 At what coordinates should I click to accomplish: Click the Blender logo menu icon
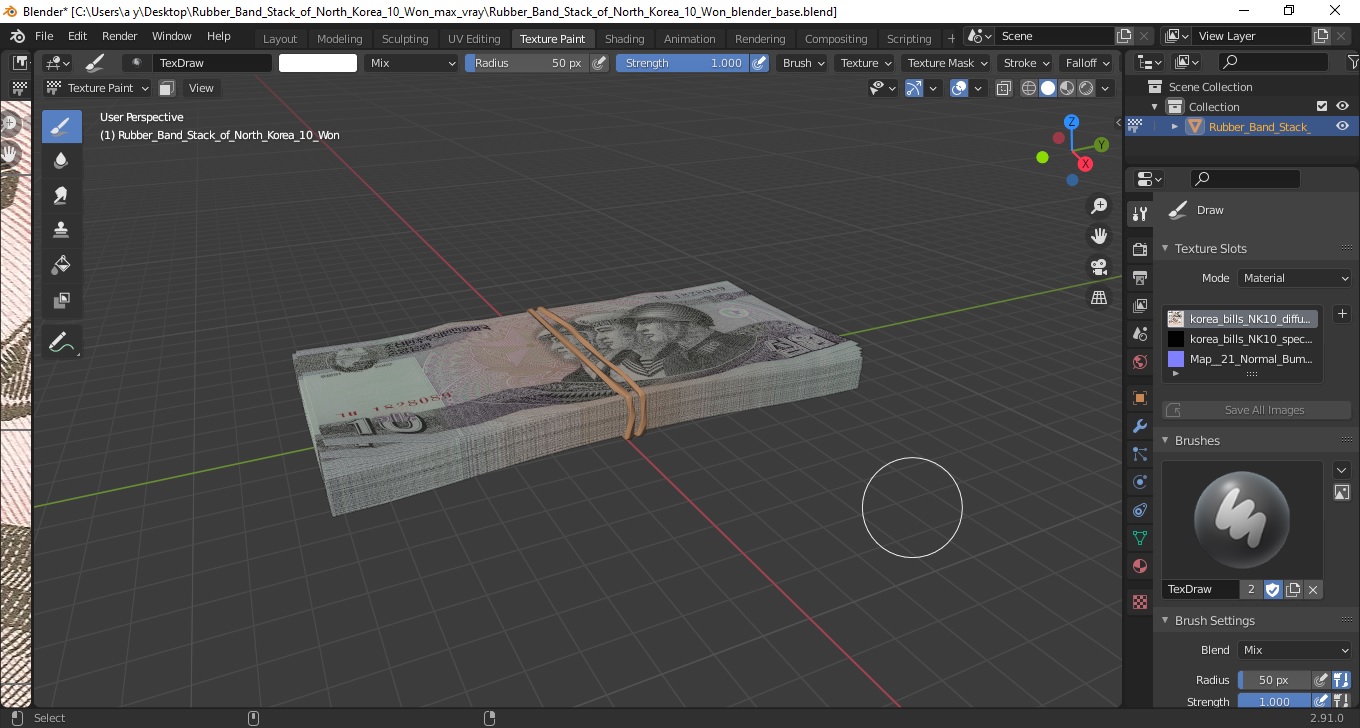(18, 36)
